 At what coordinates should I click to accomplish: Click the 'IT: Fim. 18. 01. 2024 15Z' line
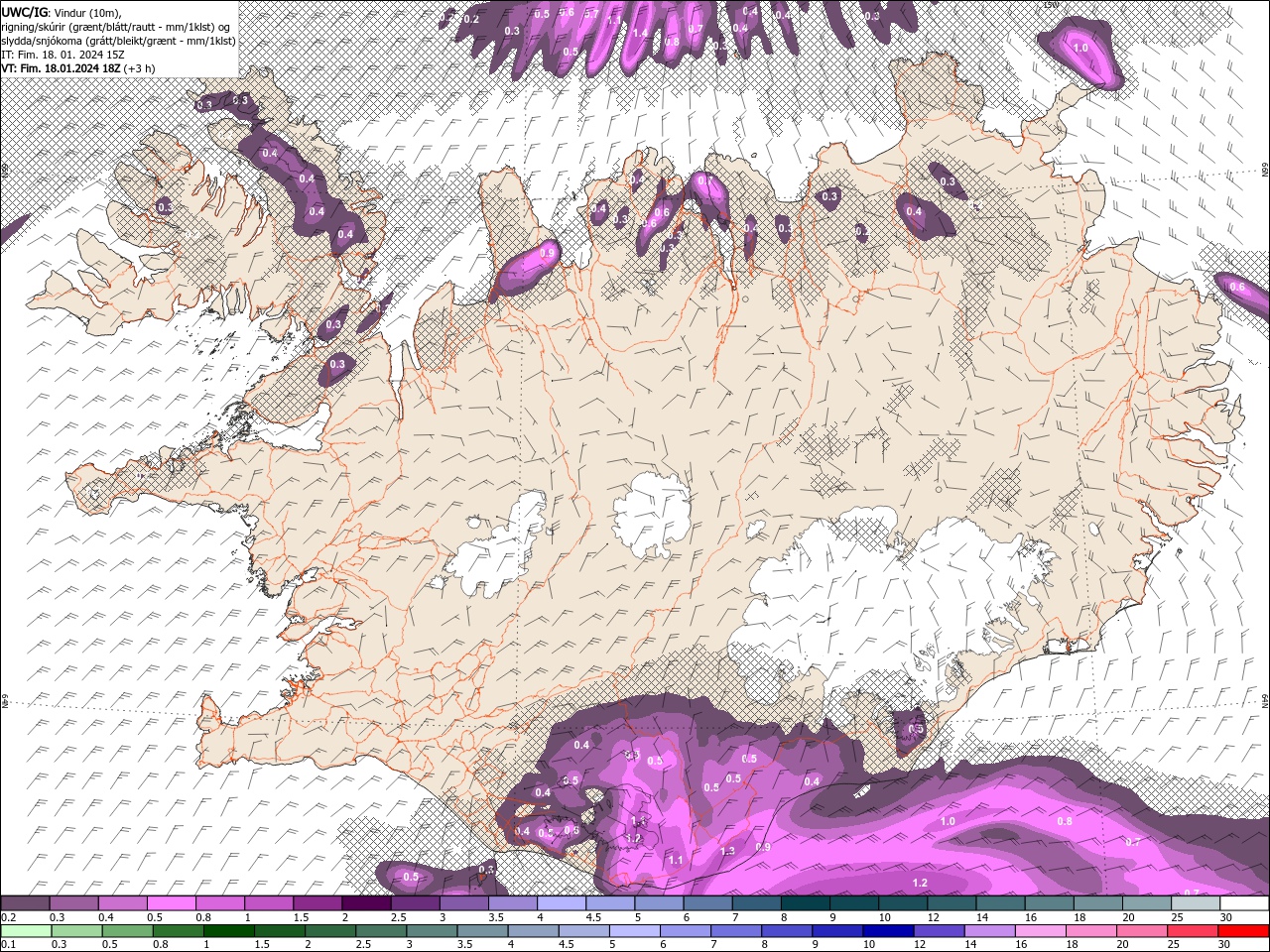[62, 54]
